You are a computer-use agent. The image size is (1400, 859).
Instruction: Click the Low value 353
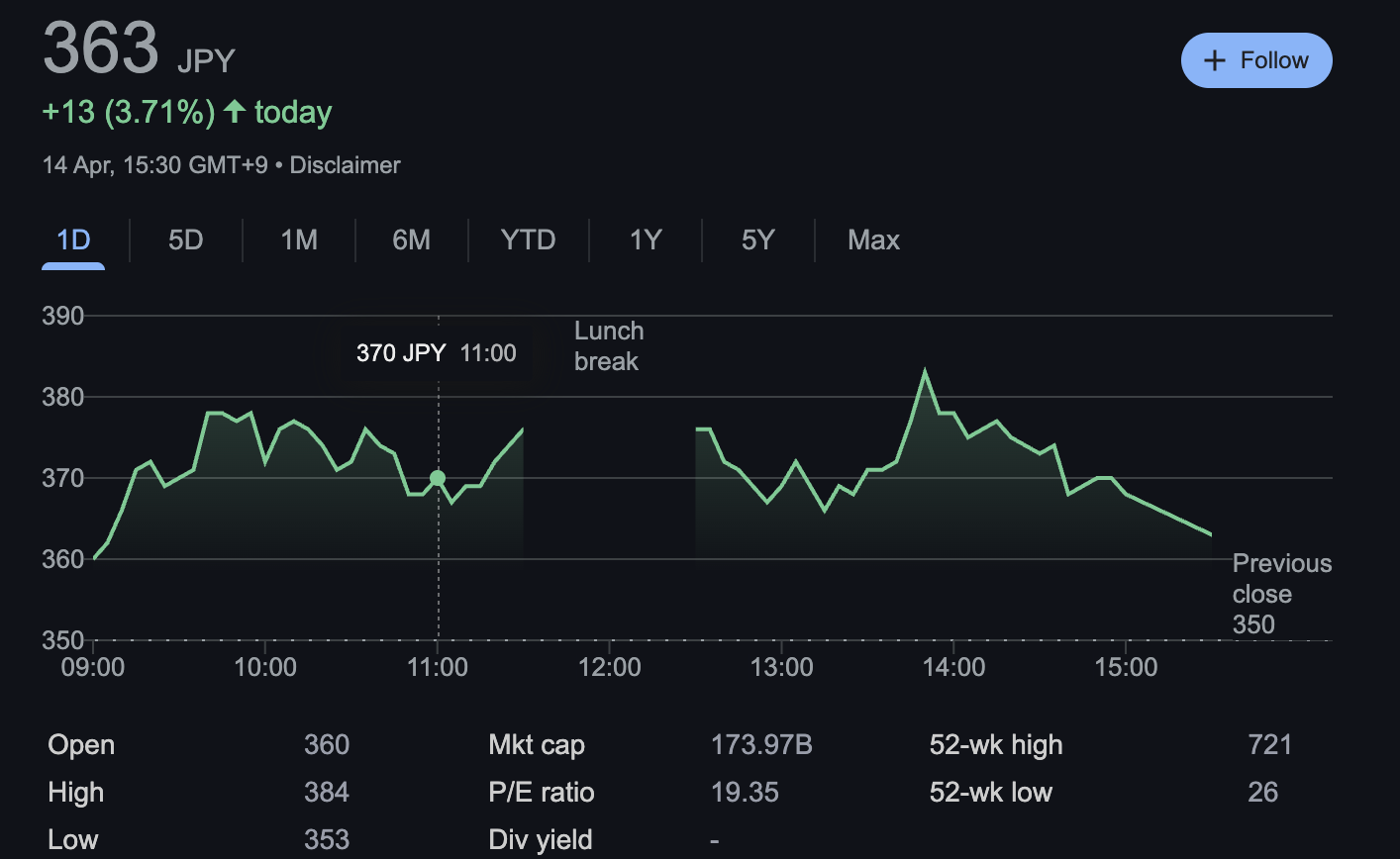[x=327, y=839]
